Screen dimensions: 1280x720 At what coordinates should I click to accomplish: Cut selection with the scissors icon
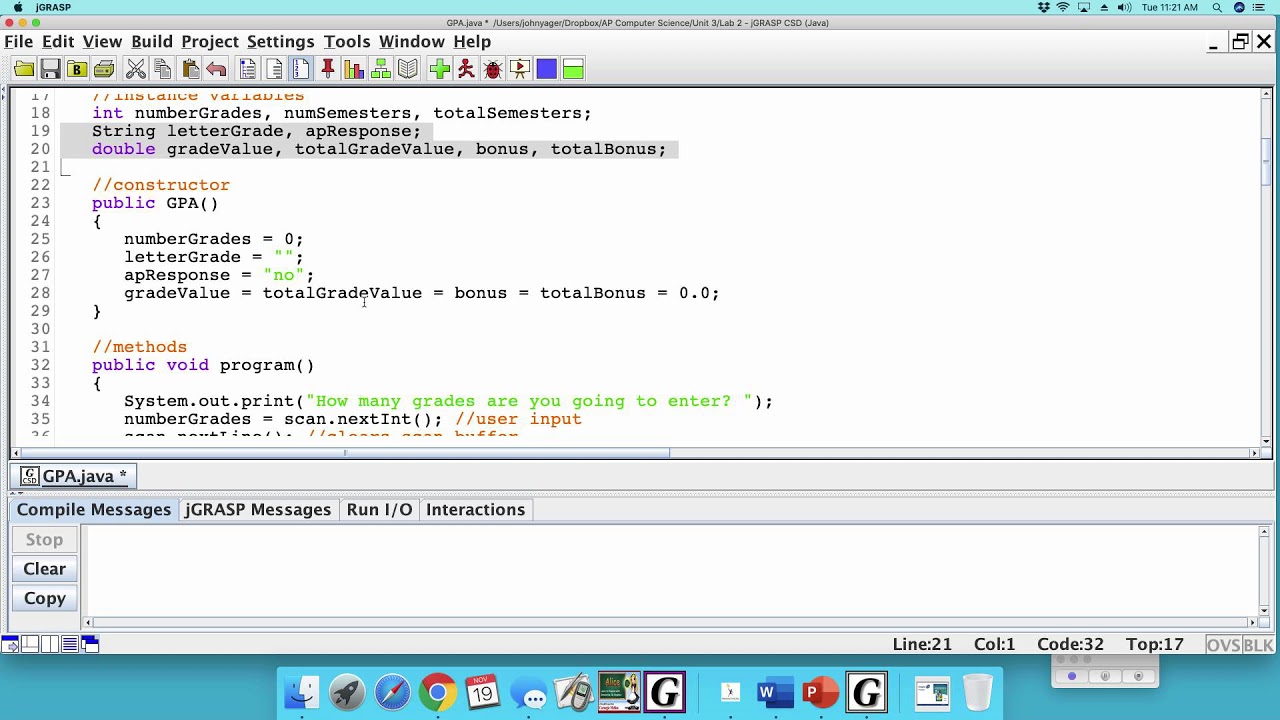pyautogui.click(x=136, y=69)
